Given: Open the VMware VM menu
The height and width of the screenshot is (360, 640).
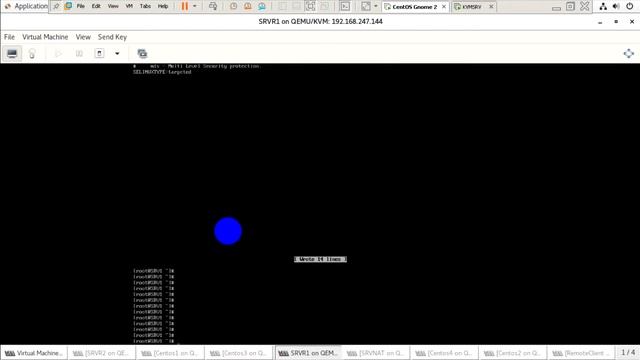Looking at the screenshot, I should coord(129,6).
